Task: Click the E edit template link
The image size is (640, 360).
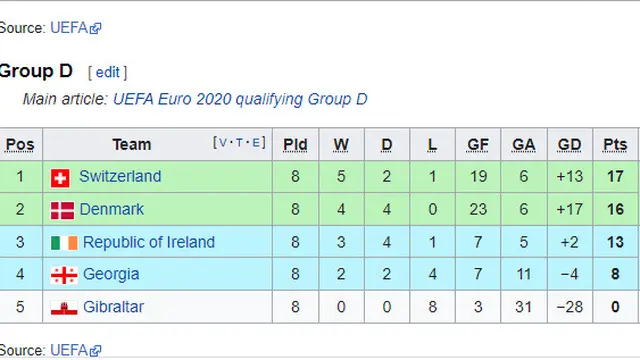Action: point(256,142)
